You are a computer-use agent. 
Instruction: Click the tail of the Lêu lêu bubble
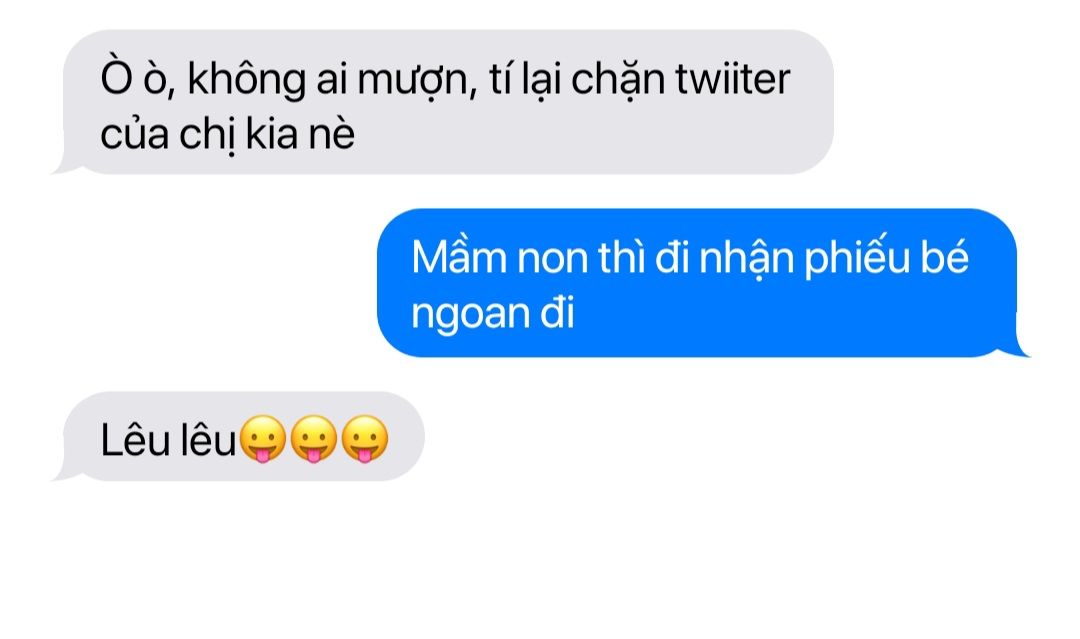[65, 470]
